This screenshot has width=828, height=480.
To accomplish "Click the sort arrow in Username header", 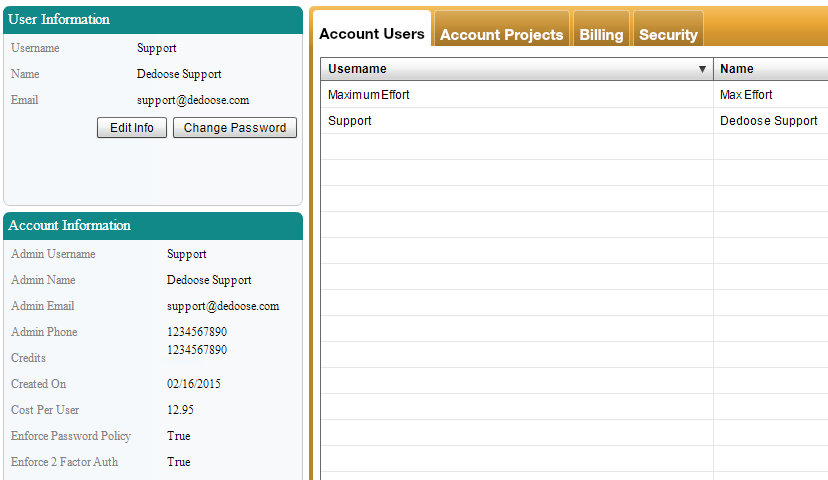I will point(702,69).
